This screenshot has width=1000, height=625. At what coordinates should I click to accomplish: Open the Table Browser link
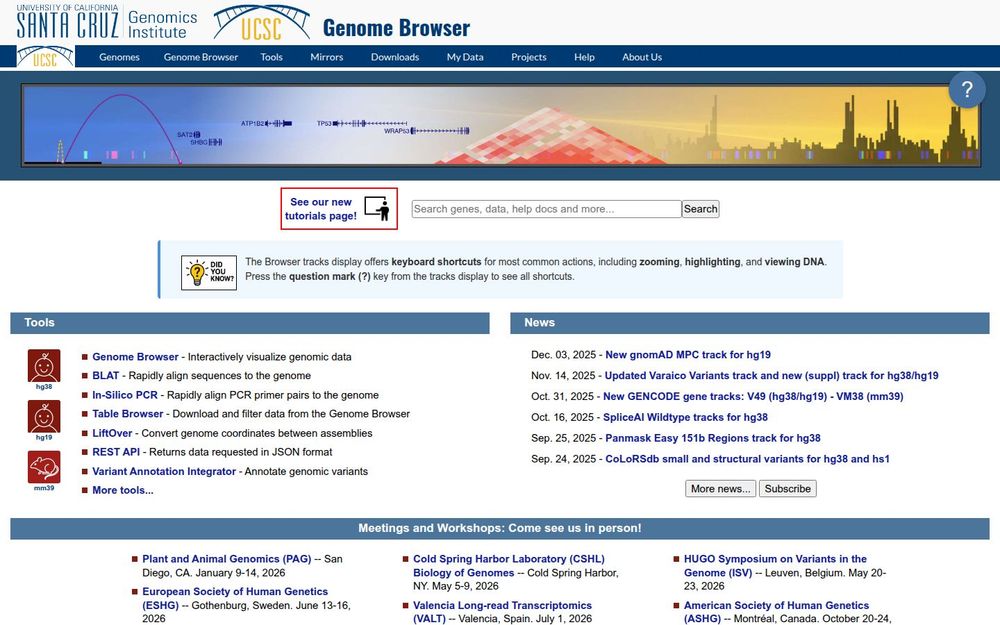point(128,414)
